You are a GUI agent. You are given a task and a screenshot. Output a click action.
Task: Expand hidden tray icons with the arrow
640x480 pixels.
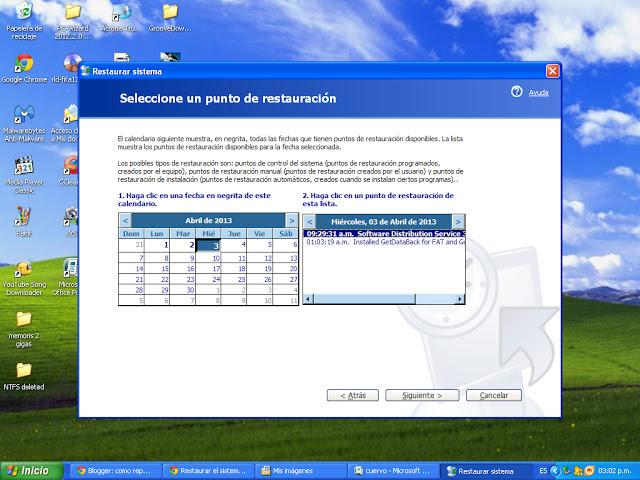click(554, 471)
